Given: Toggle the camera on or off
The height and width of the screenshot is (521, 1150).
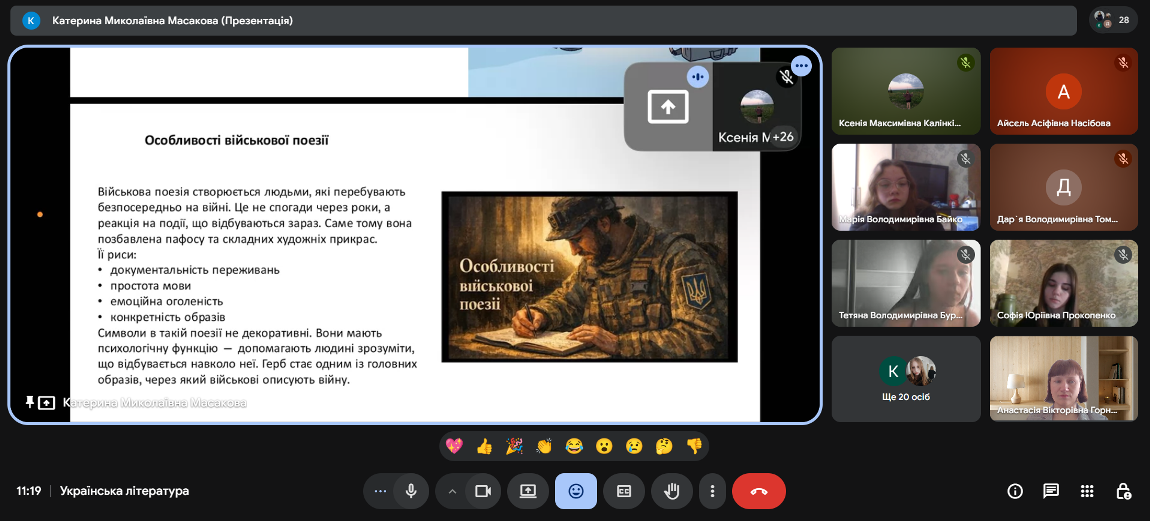Looking at the screenshot, I should coord(483,492).
